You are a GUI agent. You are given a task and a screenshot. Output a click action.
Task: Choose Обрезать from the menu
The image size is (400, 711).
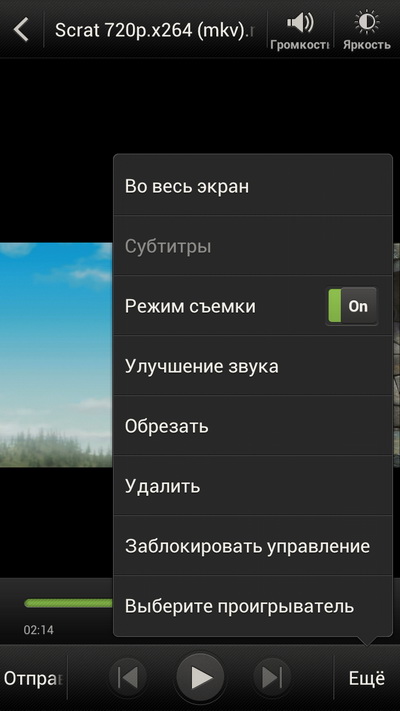click(253, 426)
